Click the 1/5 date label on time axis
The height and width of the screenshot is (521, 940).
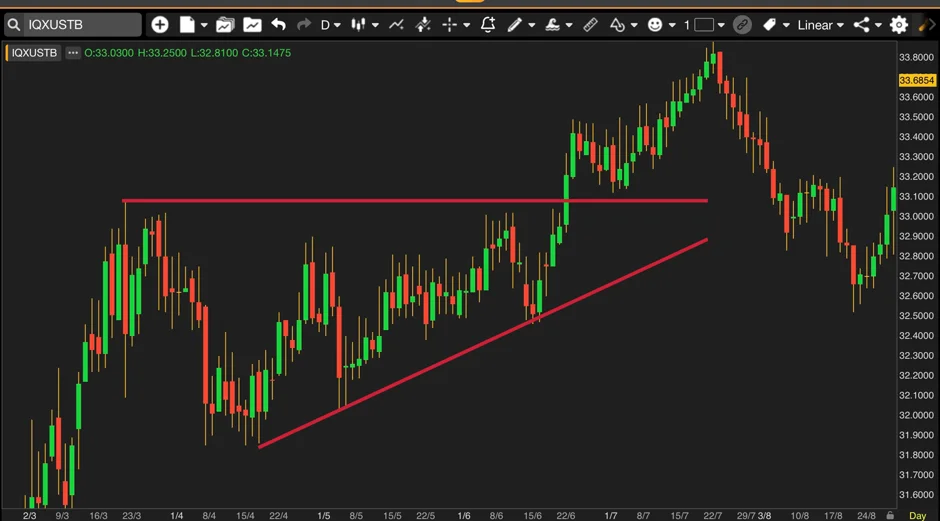coord(324,516)
